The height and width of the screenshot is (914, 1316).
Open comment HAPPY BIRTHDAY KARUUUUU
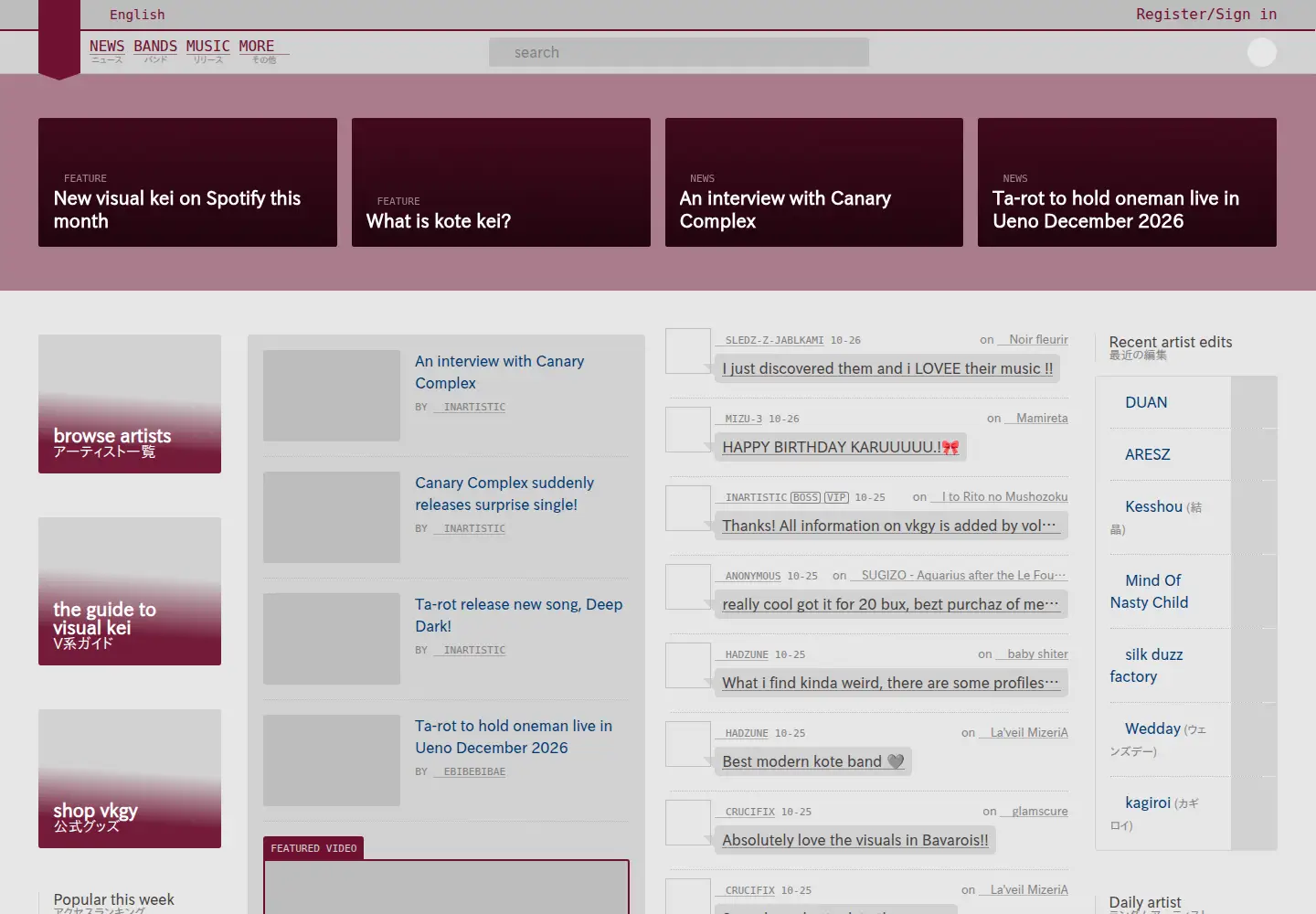click(x=840, y=447)
